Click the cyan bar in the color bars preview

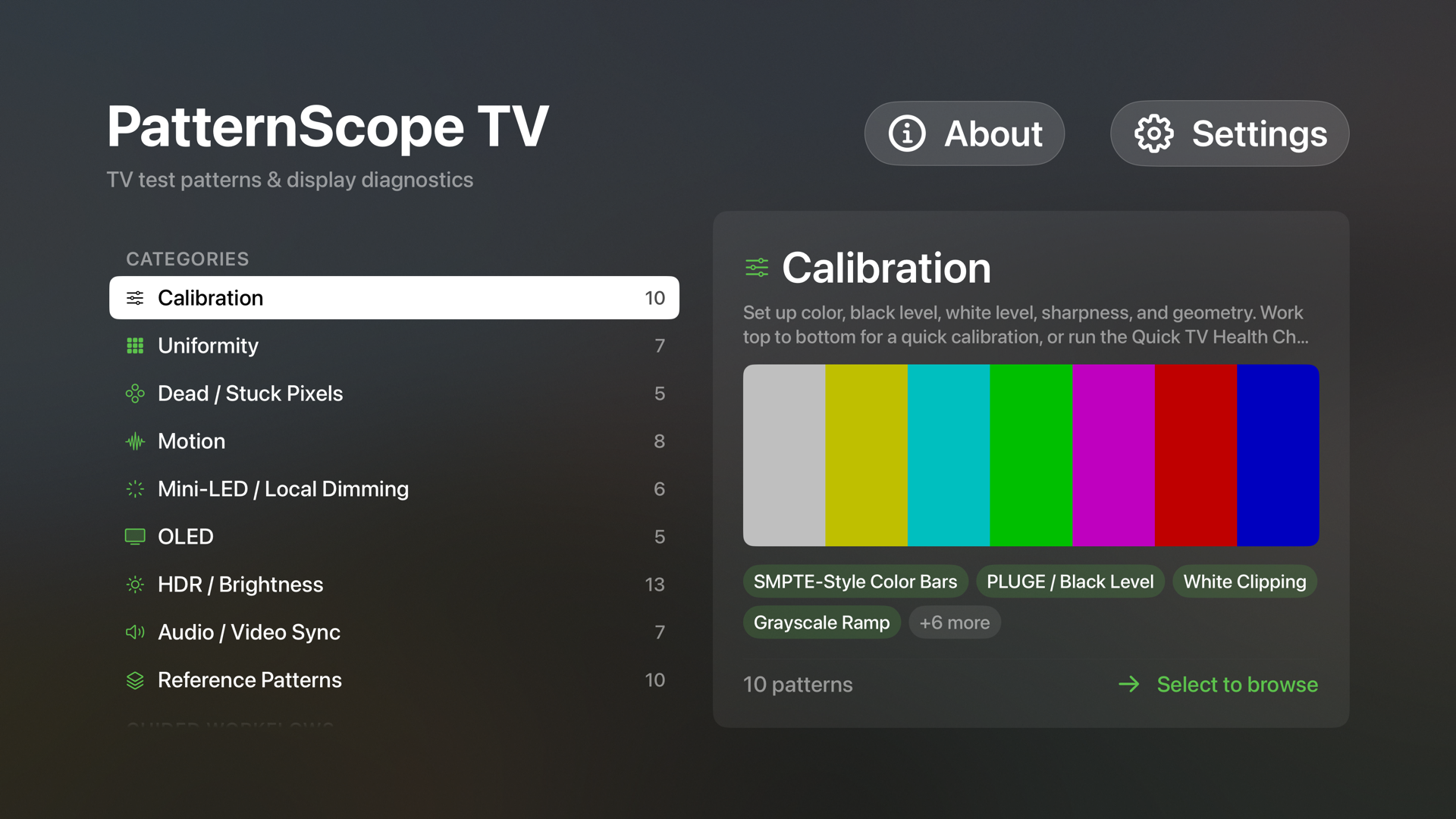click(949, 455)
